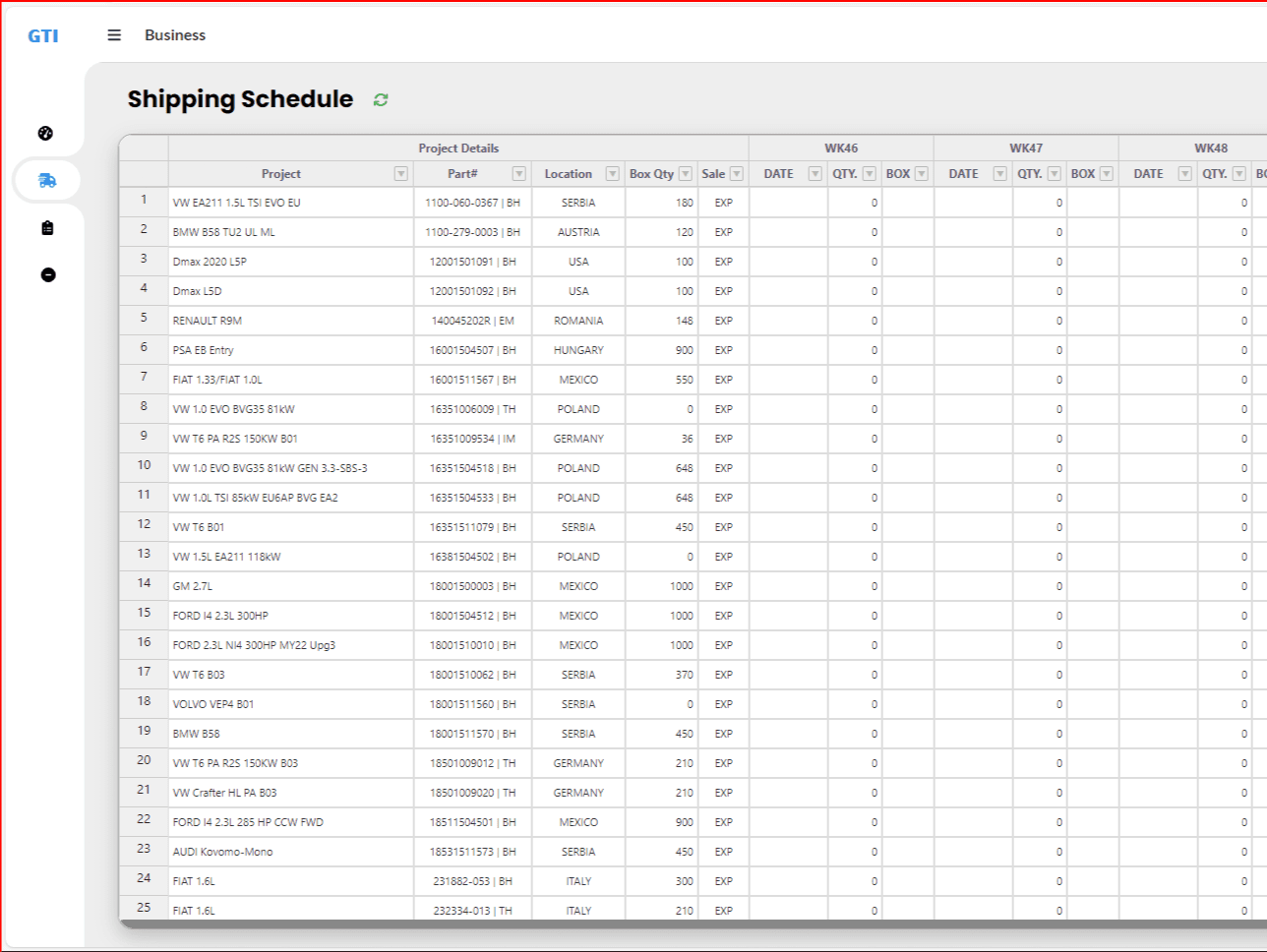Select location cell 'AUSTRIA'
Screen dimensions: 1267x952
(x=578, y=232)
